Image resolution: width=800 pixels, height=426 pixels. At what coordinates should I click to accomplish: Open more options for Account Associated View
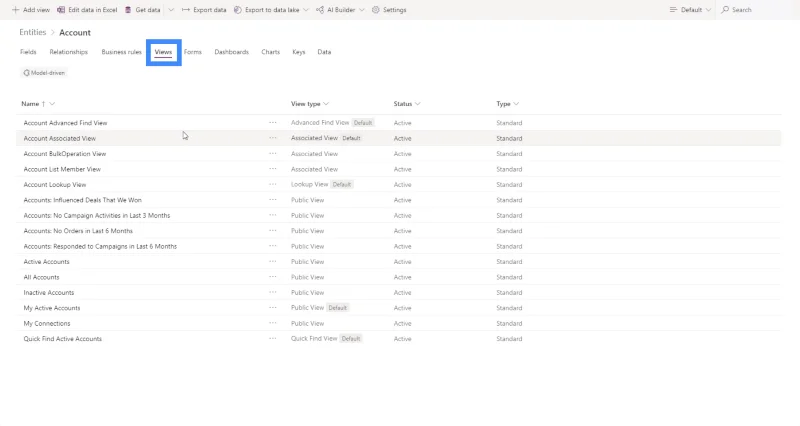pos(273,138)
